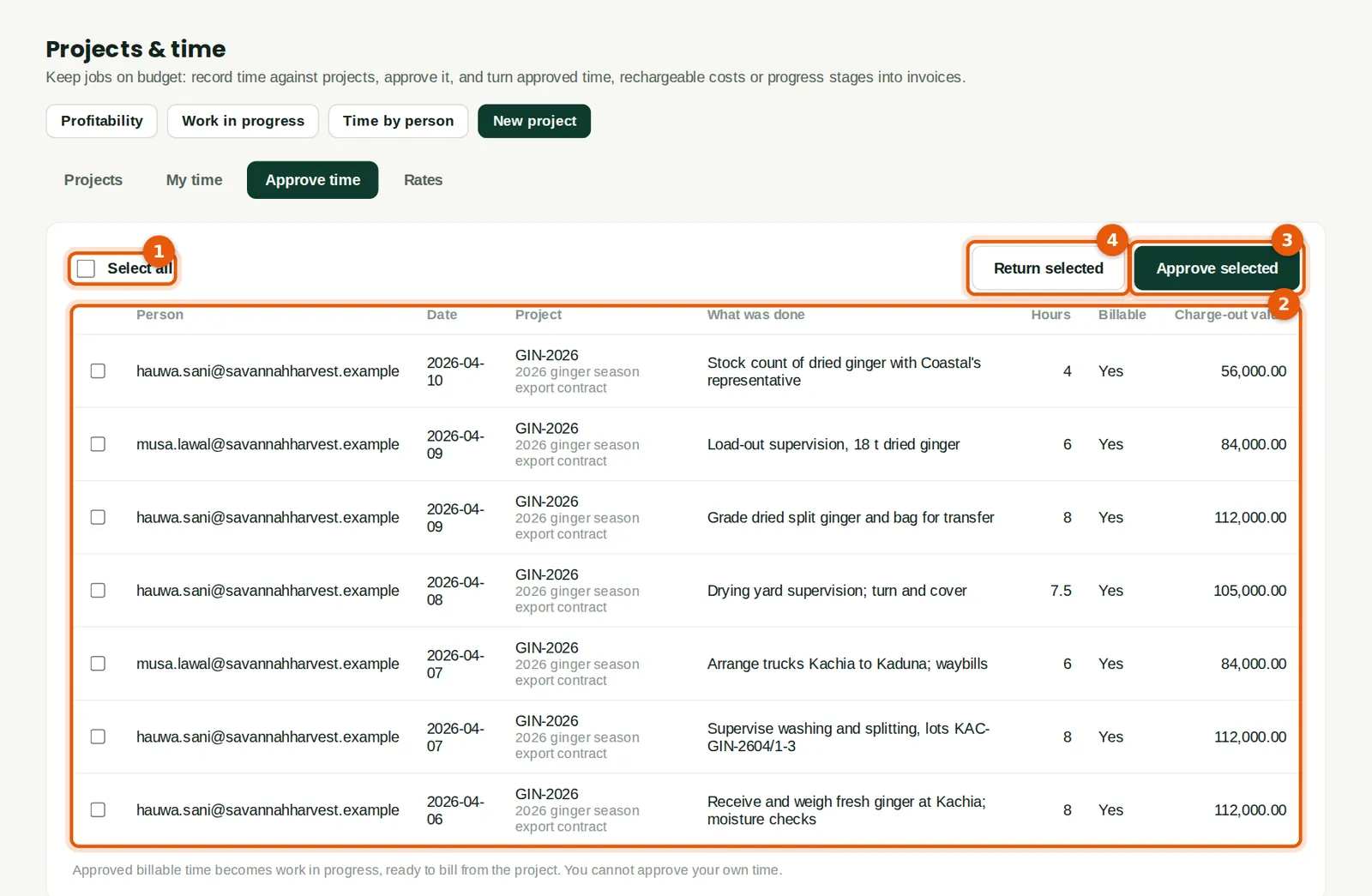This screenshot has width=1372, height=896.
Task: Check the Load-out supervision row checkbox
Action: point(98,444)
